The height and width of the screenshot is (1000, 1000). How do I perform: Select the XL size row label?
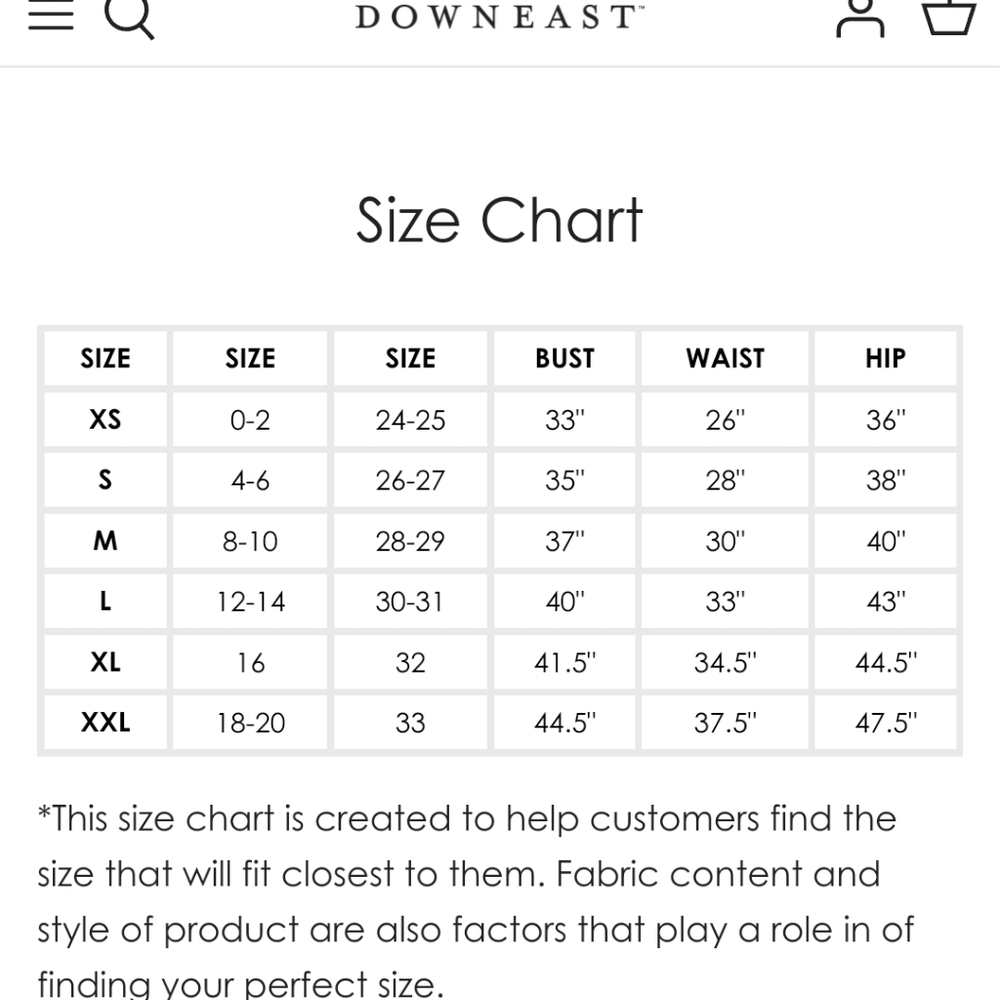click(x=105, y=663)
